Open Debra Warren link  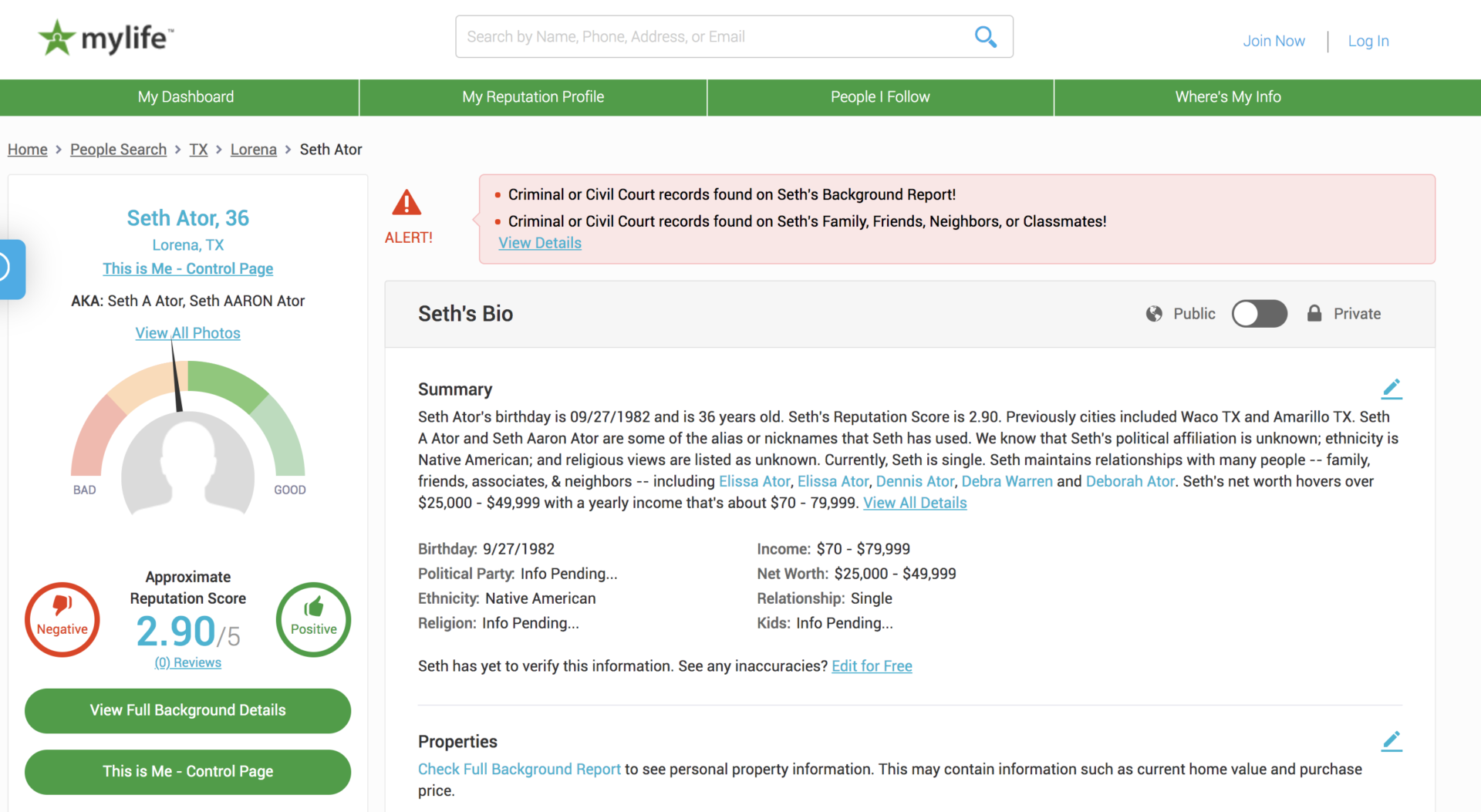click(1007, 481)
